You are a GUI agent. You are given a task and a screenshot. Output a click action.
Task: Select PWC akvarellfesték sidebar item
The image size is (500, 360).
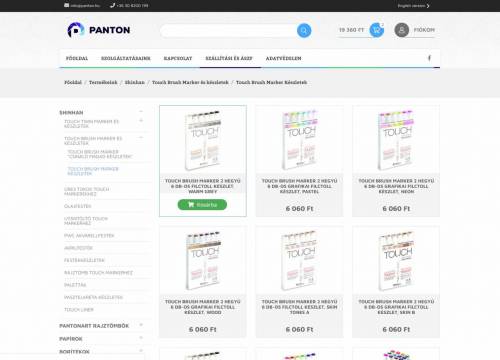[x=89, y=236]
